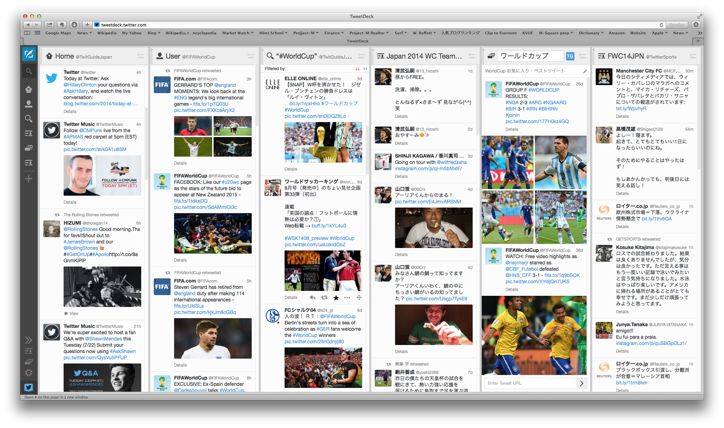Open #WorldCup column options slider icon
724x428 pixels.
click(x=361, y=56)
